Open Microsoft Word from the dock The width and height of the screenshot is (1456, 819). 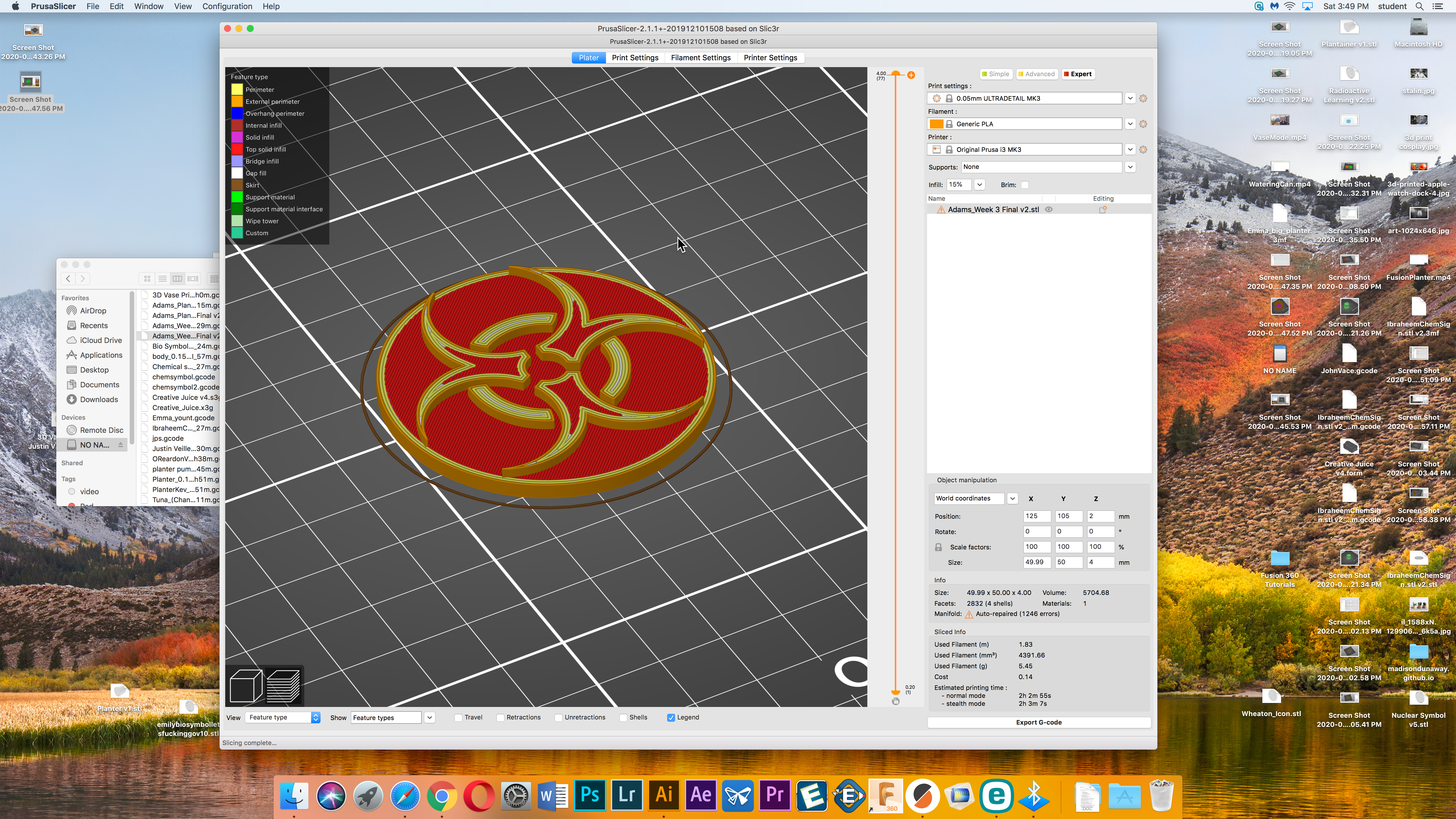coord(553,796)
